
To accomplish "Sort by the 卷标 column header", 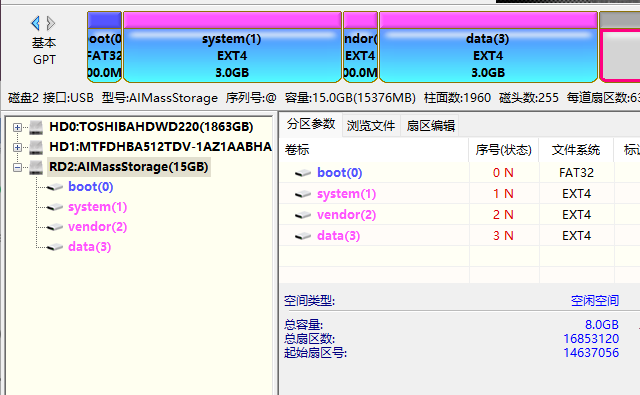I will (374, 150).
